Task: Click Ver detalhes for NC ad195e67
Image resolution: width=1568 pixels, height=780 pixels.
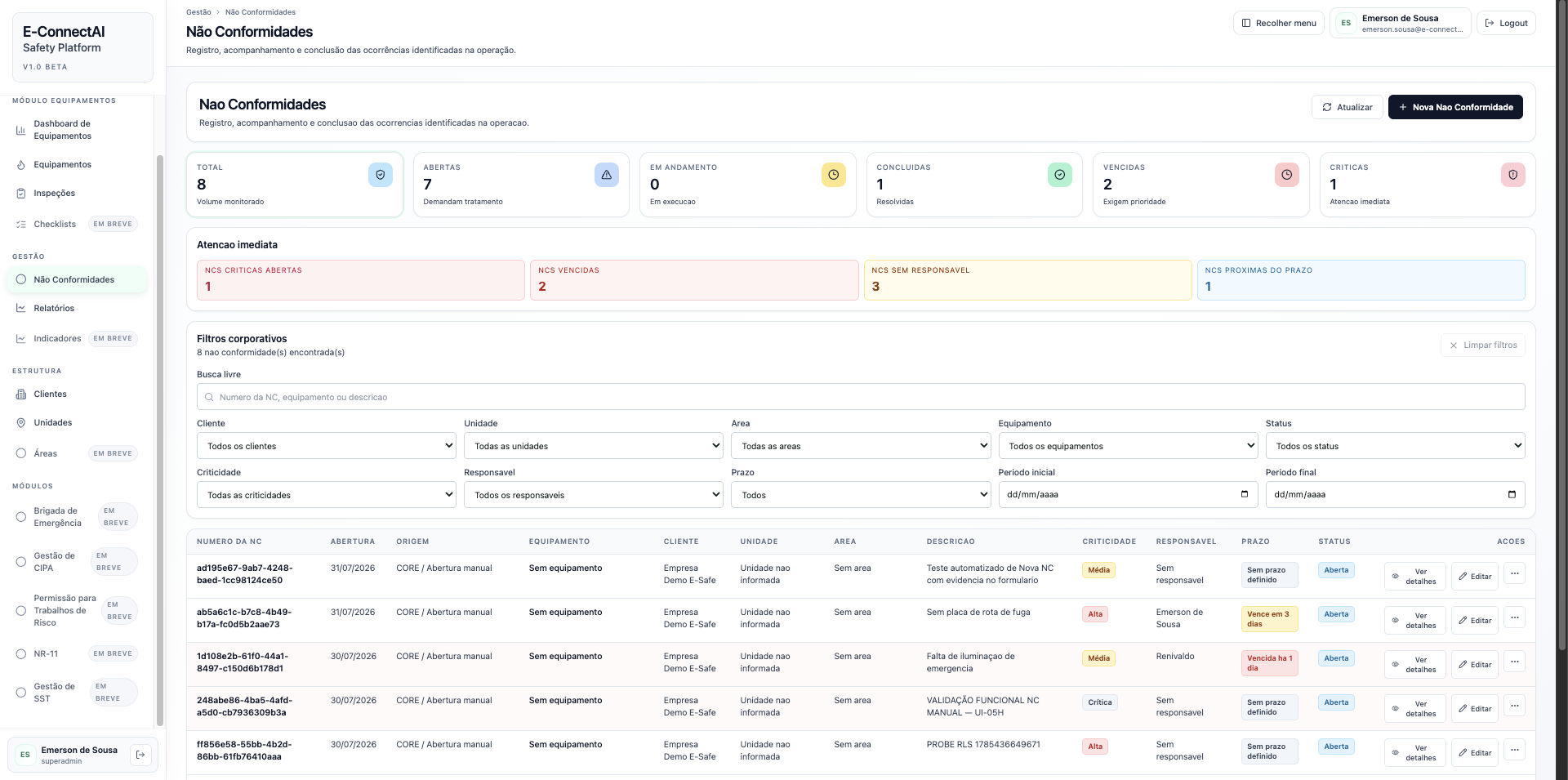Action: click(x=1414, y=577)
